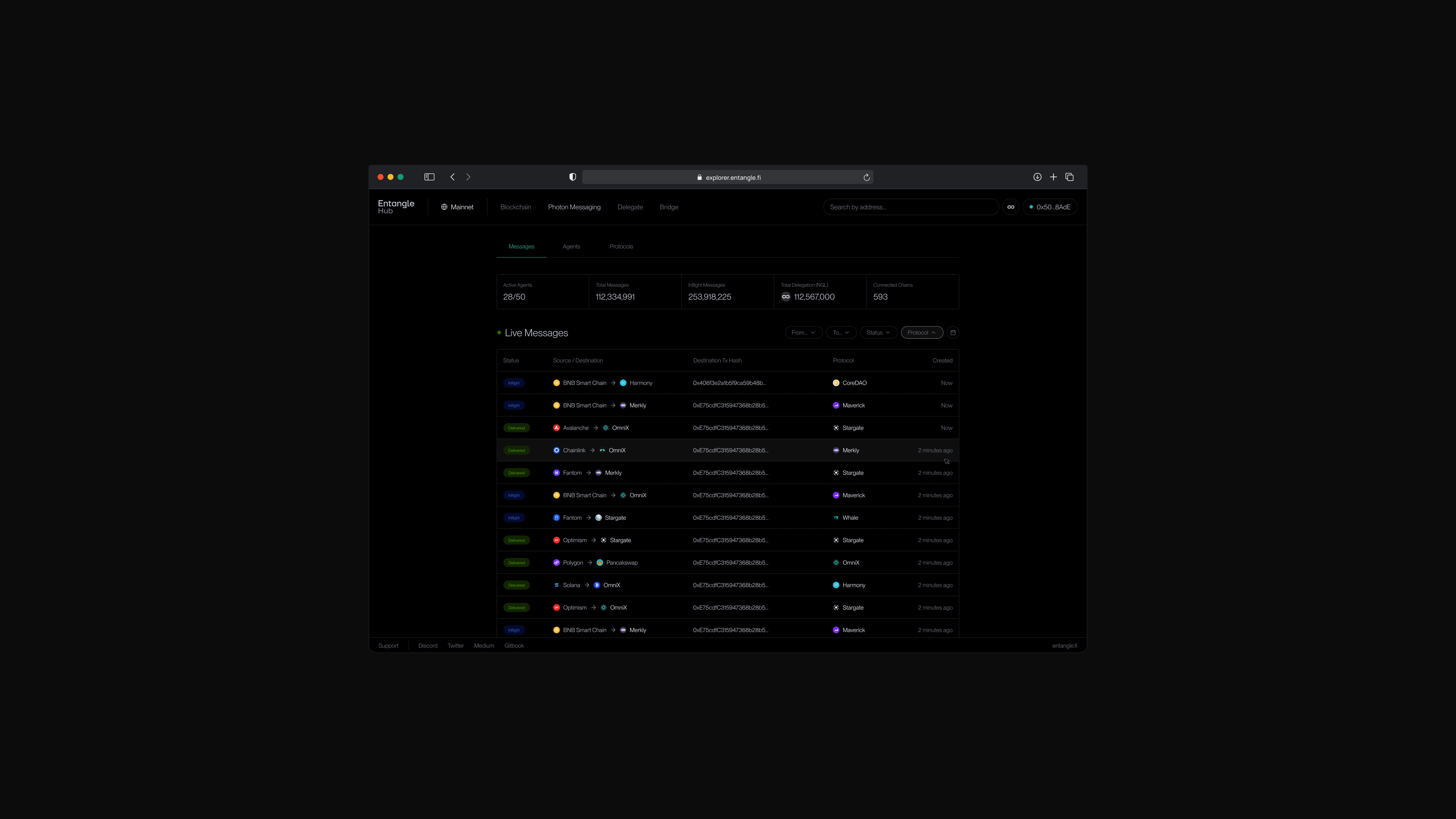Click the privacy shield icon

point(573,177)
